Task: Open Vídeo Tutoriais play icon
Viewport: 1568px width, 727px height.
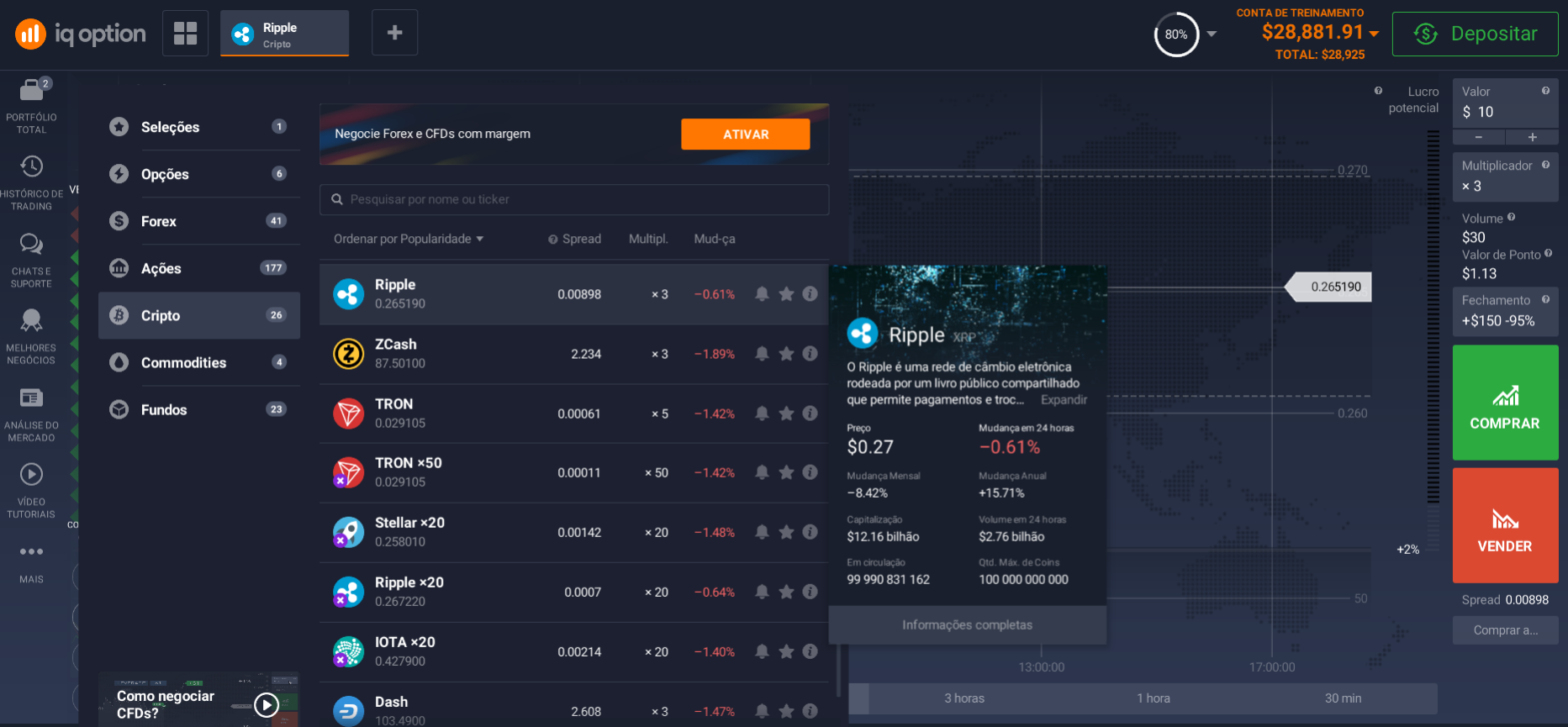Action: click(x=32, y=474)
